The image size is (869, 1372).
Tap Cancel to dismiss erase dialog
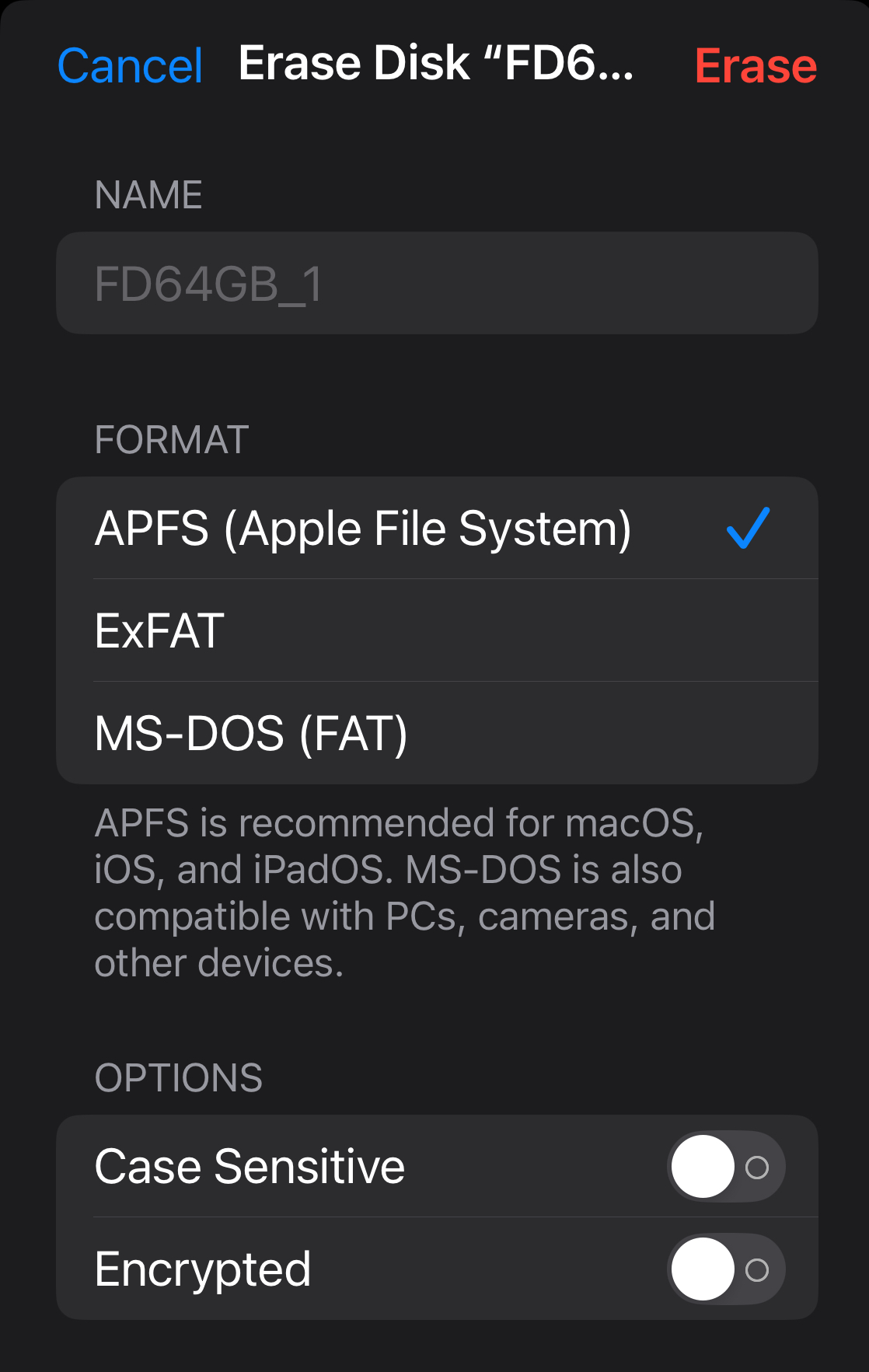coord(130,65)
